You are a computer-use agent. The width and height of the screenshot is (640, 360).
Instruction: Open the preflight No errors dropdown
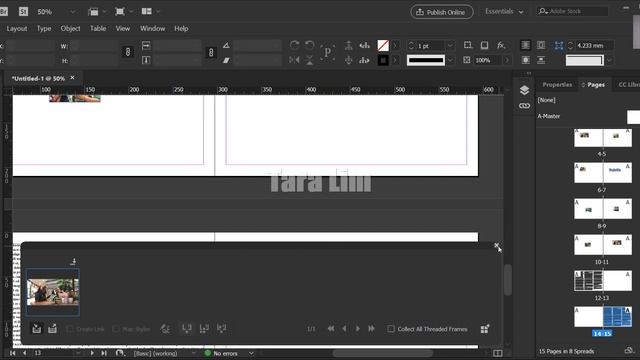click(x=251, y=353)
